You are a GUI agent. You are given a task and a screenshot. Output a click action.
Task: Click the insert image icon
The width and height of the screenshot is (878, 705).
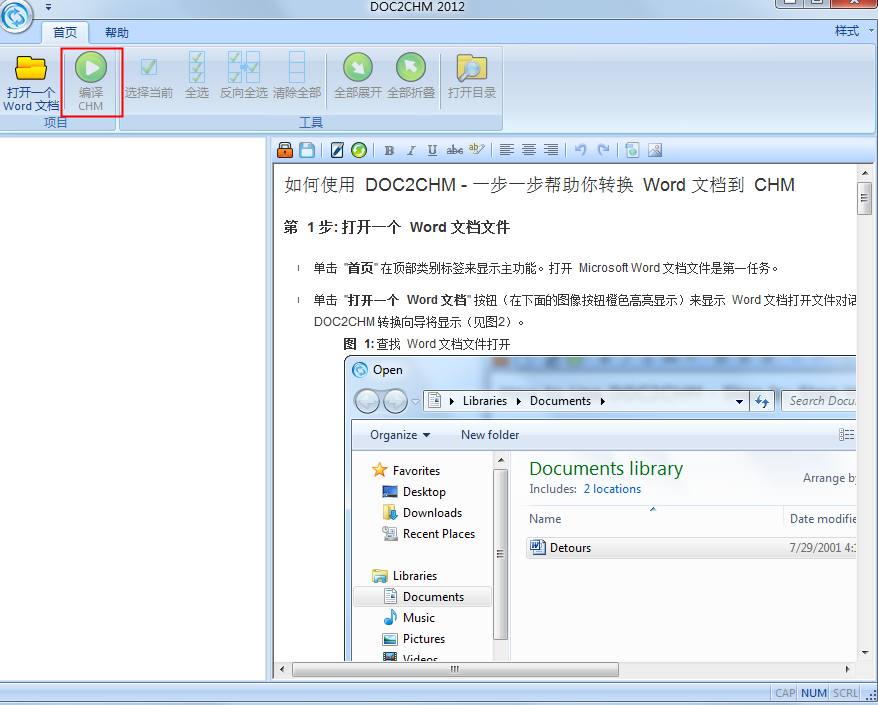coord(655,150)
